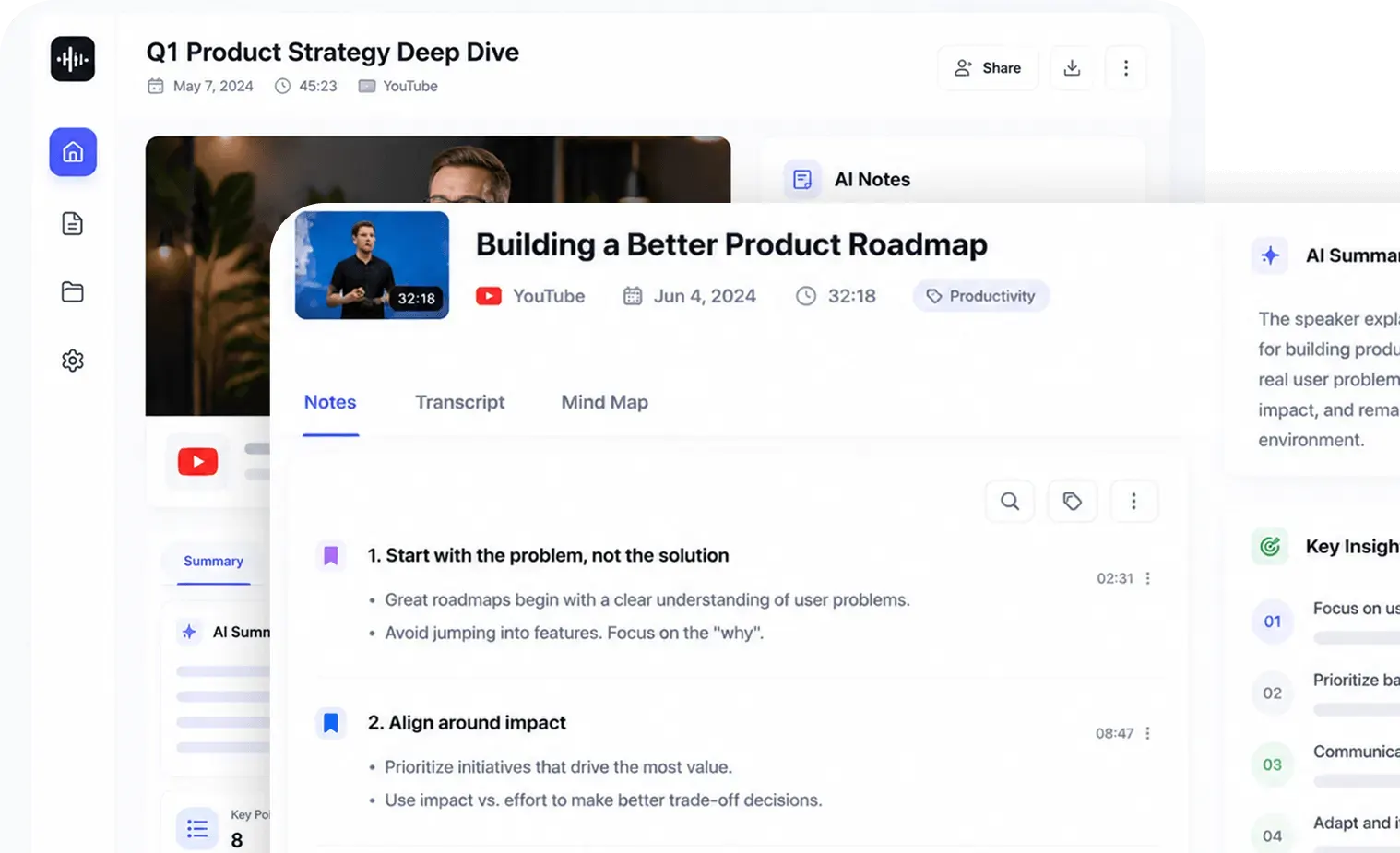The height and width of the screenshot is (853, 1400).
Task: Select insight number 03
Action: click(1273, 764)
